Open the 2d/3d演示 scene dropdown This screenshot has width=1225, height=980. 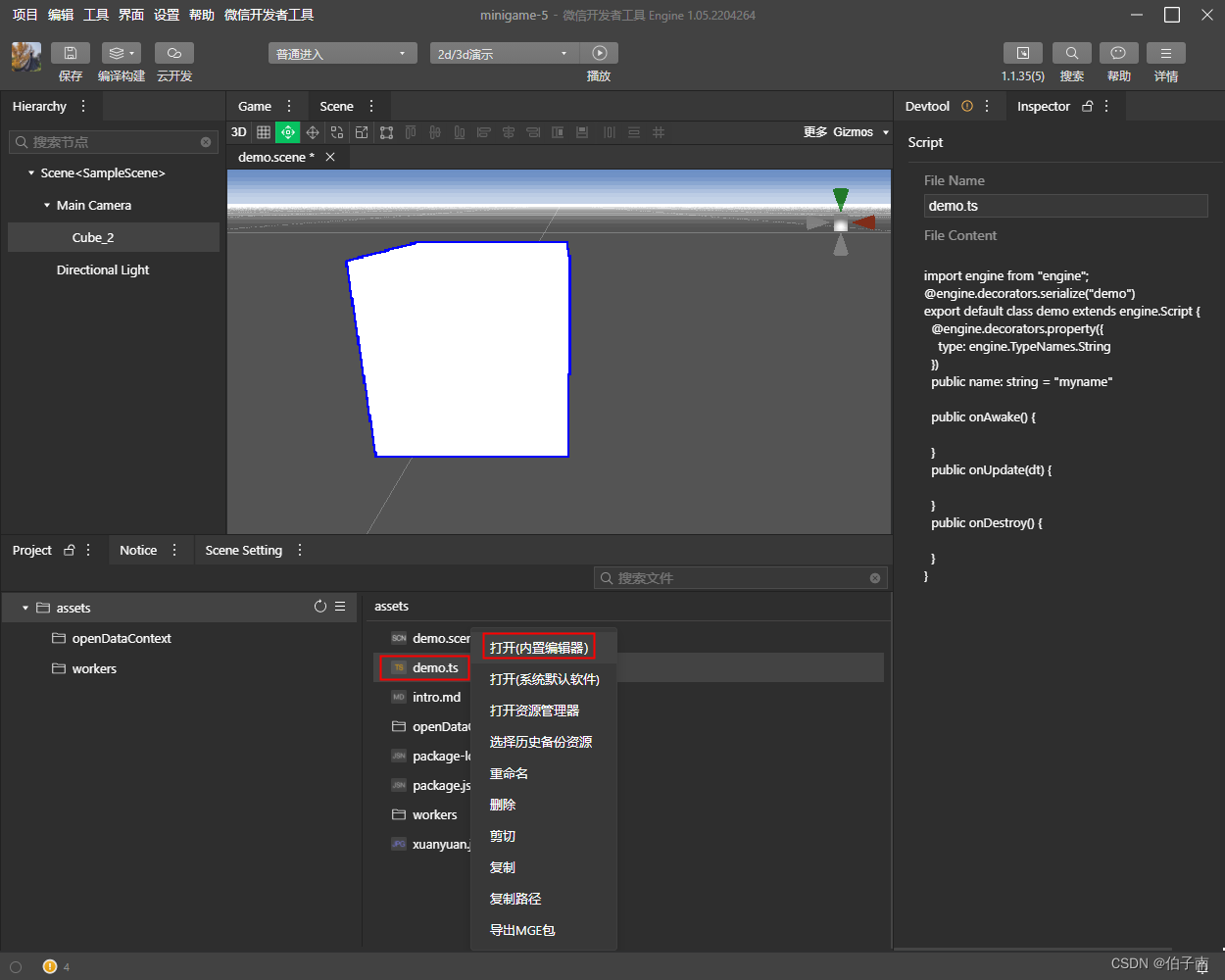point(504,53)
